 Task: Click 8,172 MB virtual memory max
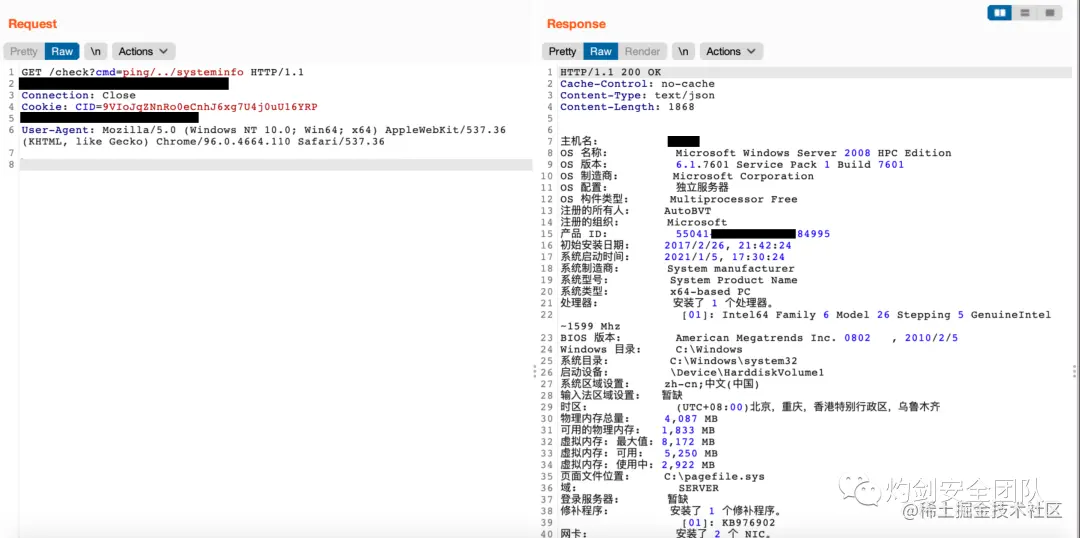(688, 442)
